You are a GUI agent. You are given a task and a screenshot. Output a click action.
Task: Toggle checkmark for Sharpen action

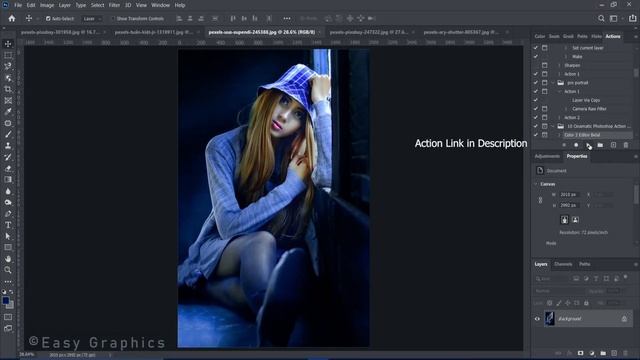pyautogui.click(x=536, y=65)
